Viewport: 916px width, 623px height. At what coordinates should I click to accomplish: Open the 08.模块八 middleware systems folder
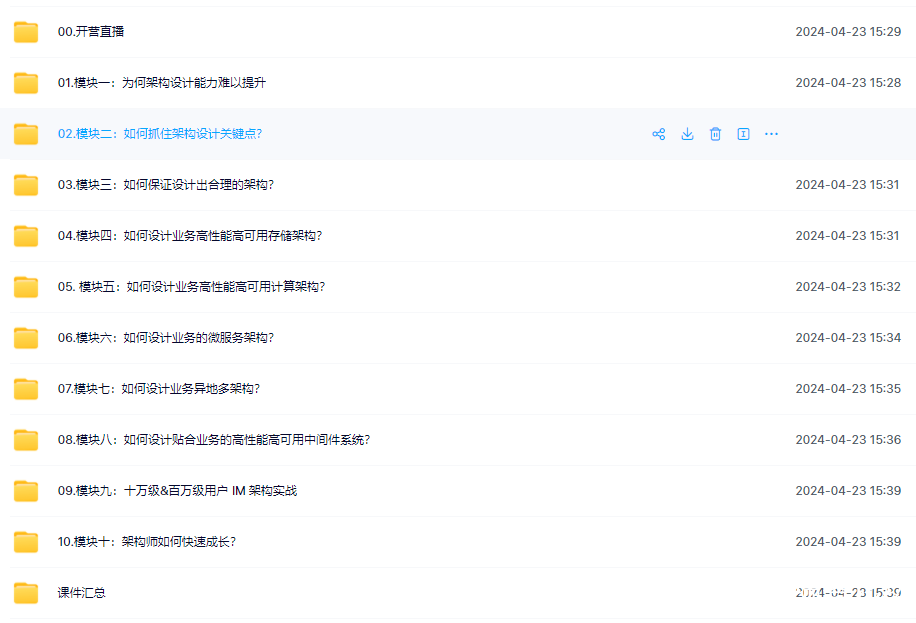(213, 440)
